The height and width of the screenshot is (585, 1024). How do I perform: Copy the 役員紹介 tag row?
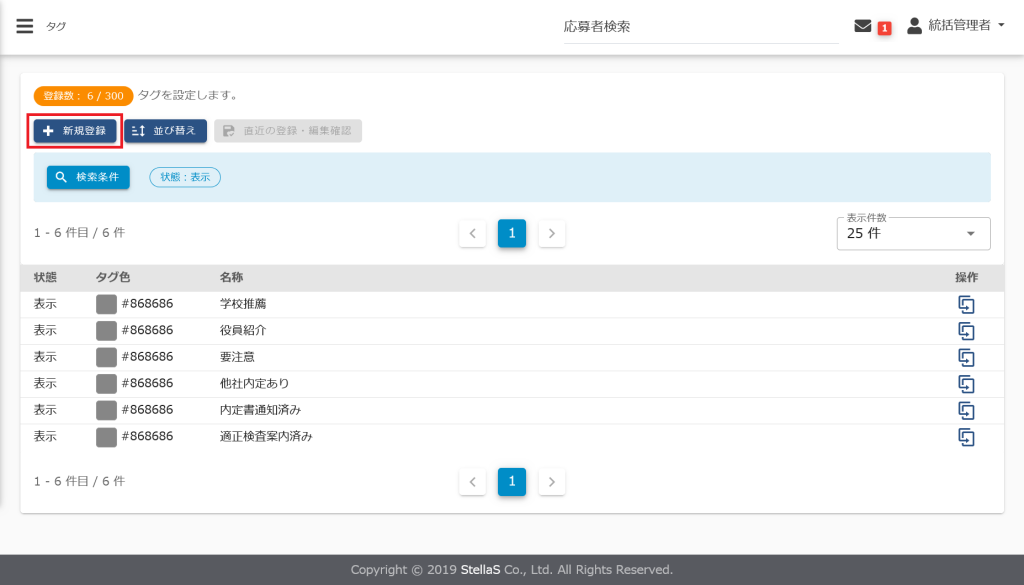(x=966, y=331)
